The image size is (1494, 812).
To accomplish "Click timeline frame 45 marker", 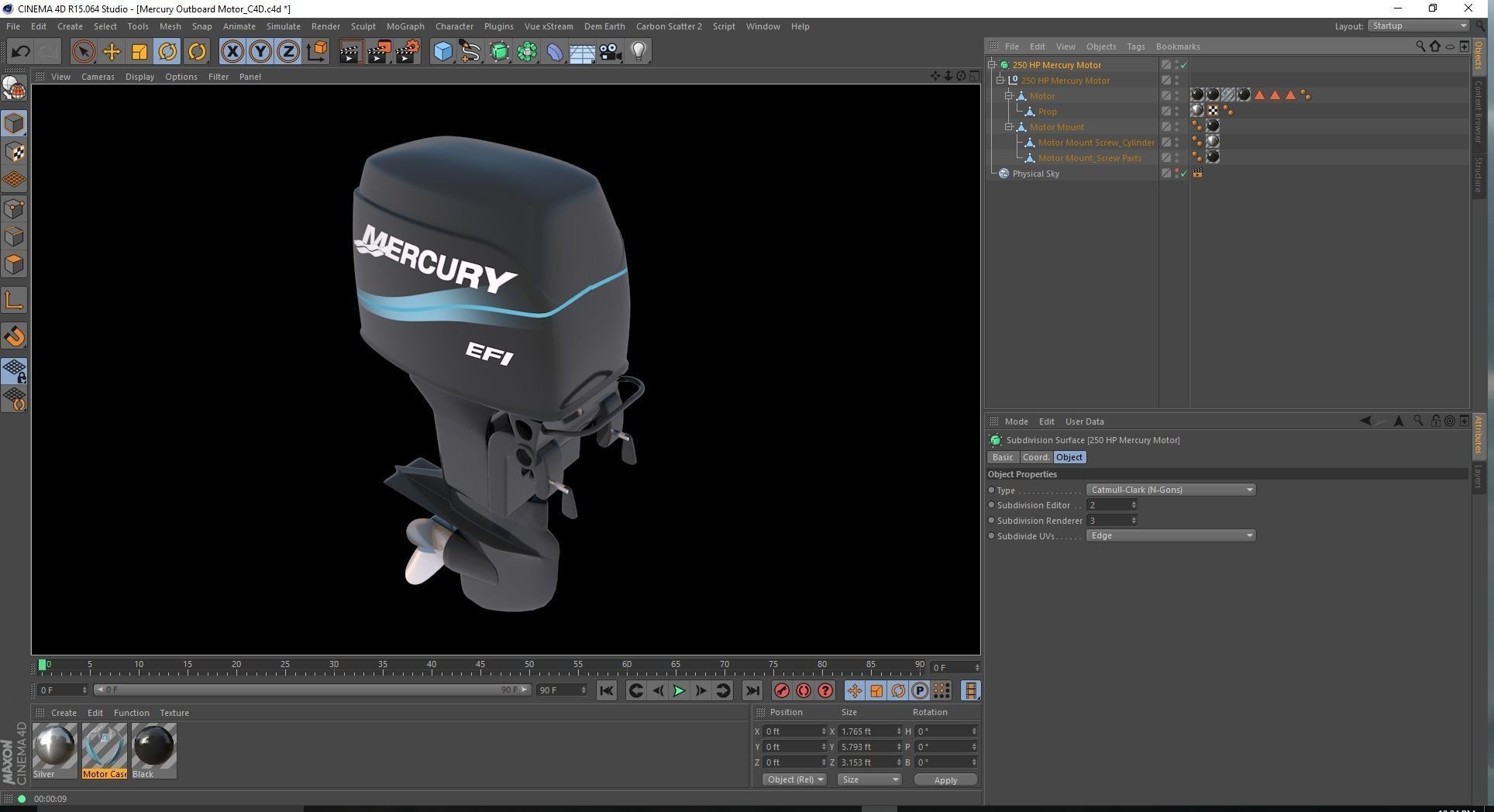I will pyautogui.click(x=480, y=666).
